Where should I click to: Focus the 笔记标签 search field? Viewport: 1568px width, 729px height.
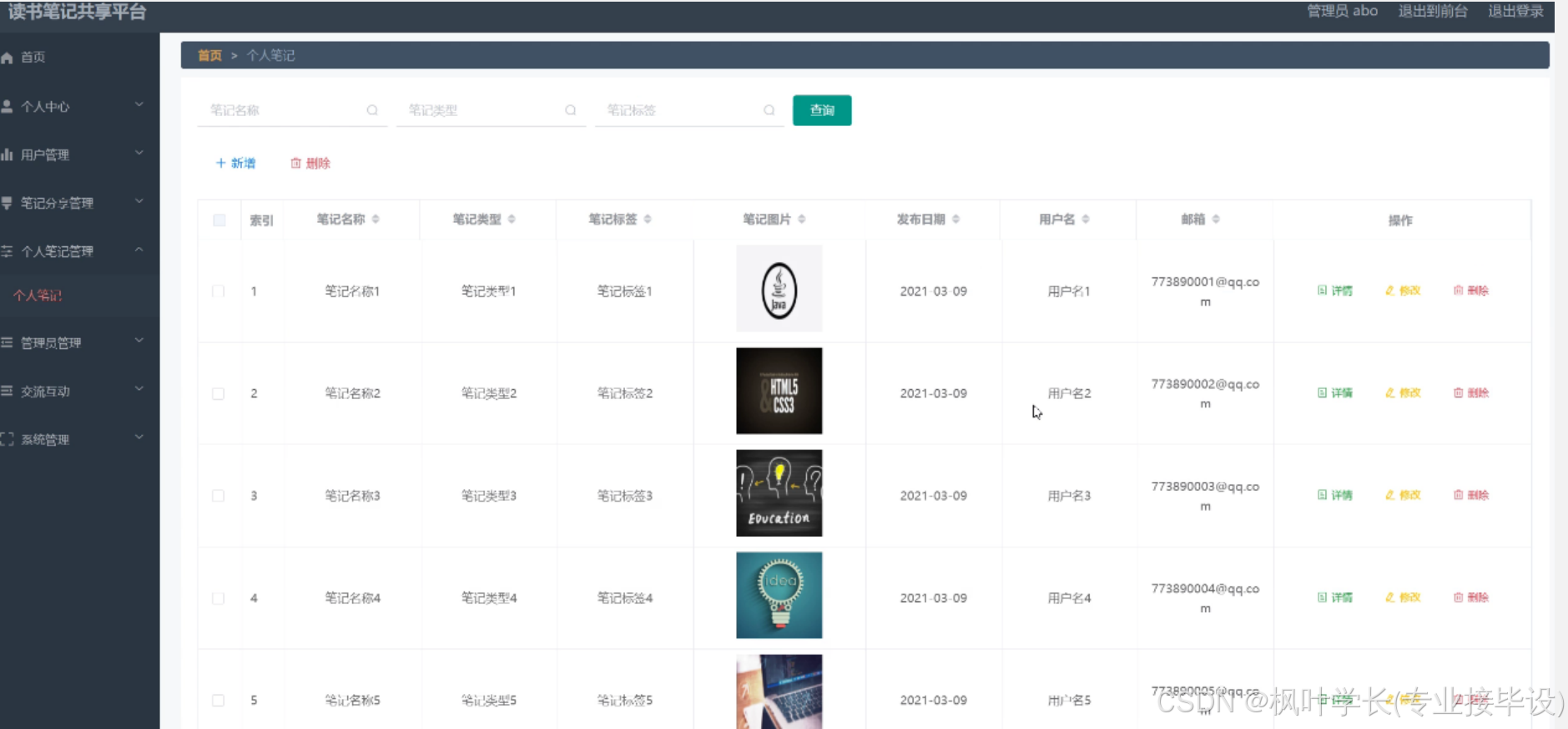689,110
